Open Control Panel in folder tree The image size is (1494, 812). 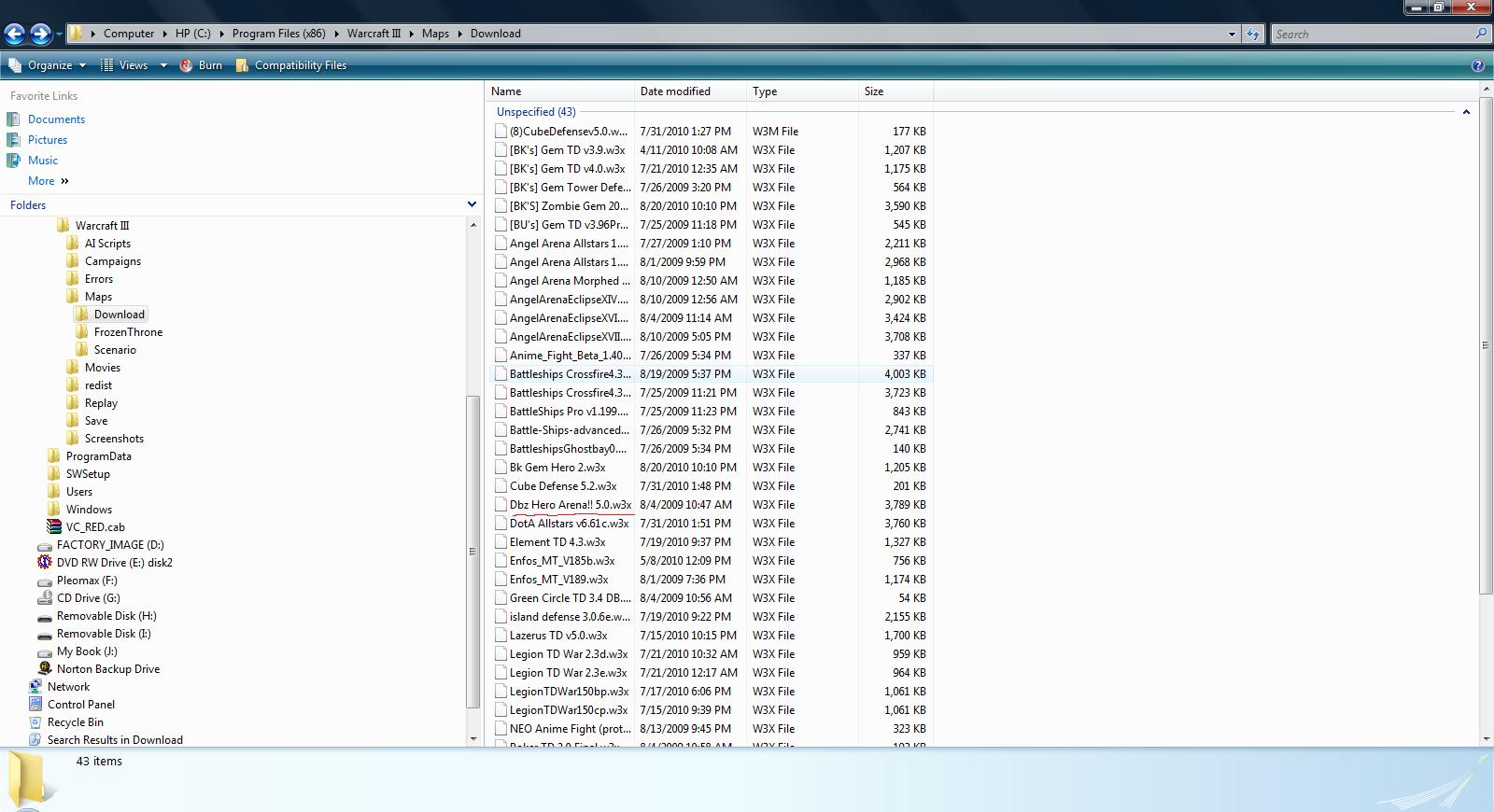tap(81, 705)
